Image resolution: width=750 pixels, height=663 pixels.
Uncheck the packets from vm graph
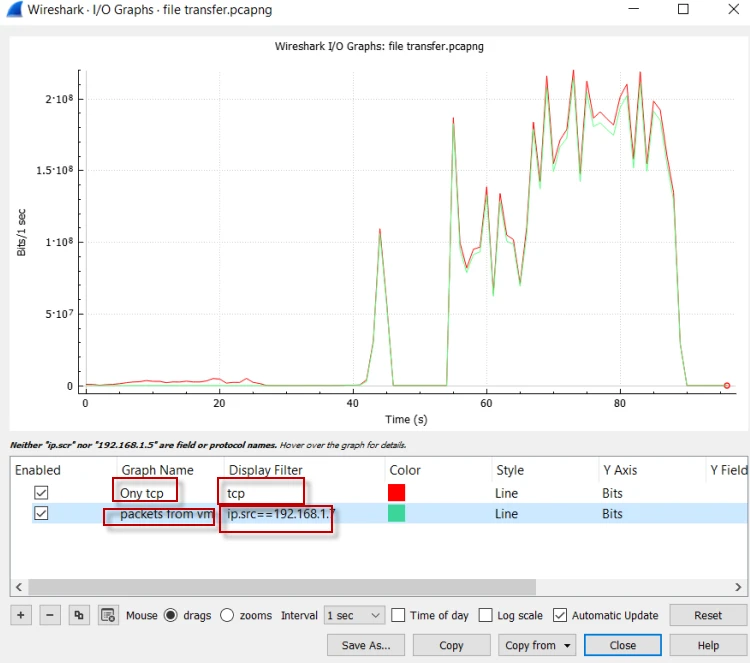pyautogui.click(x=41, y=513)
